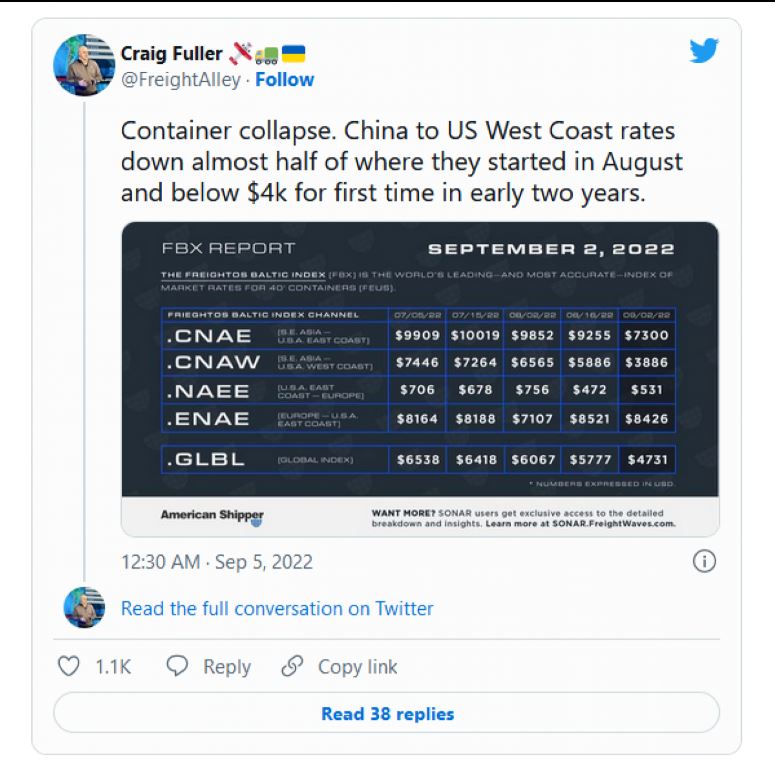Click the Copy link text

[x=357, y=667]
